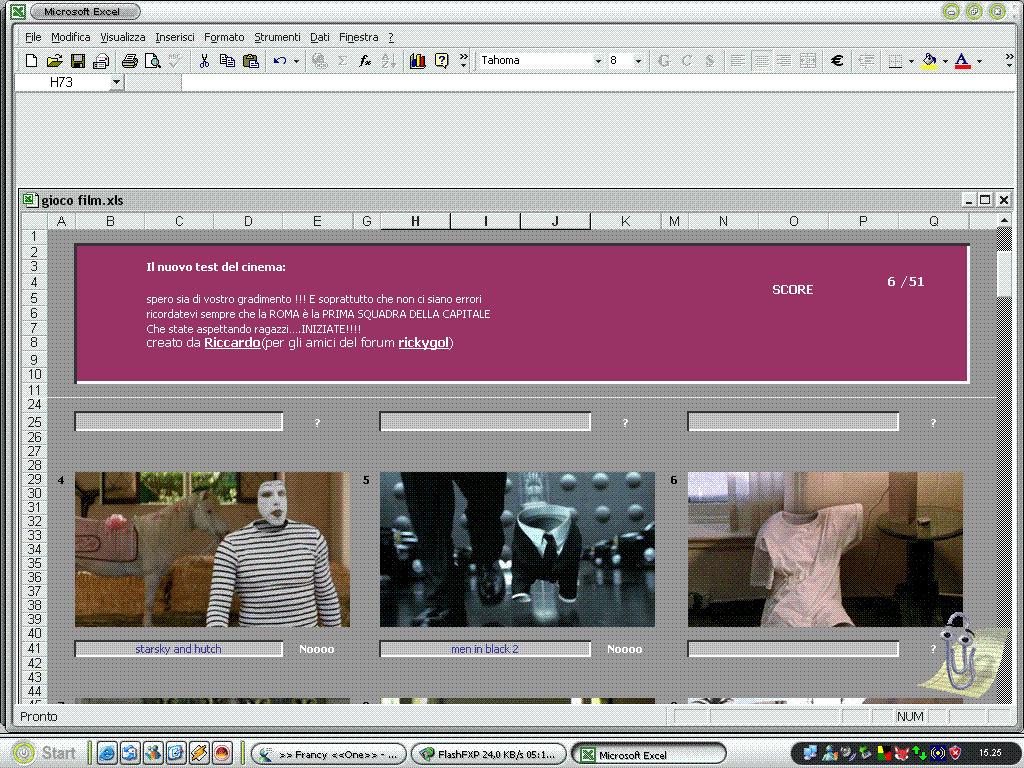Toggle italic formatting with the C button
This screenshot has height=768, width=1024.
coord(687,61)
